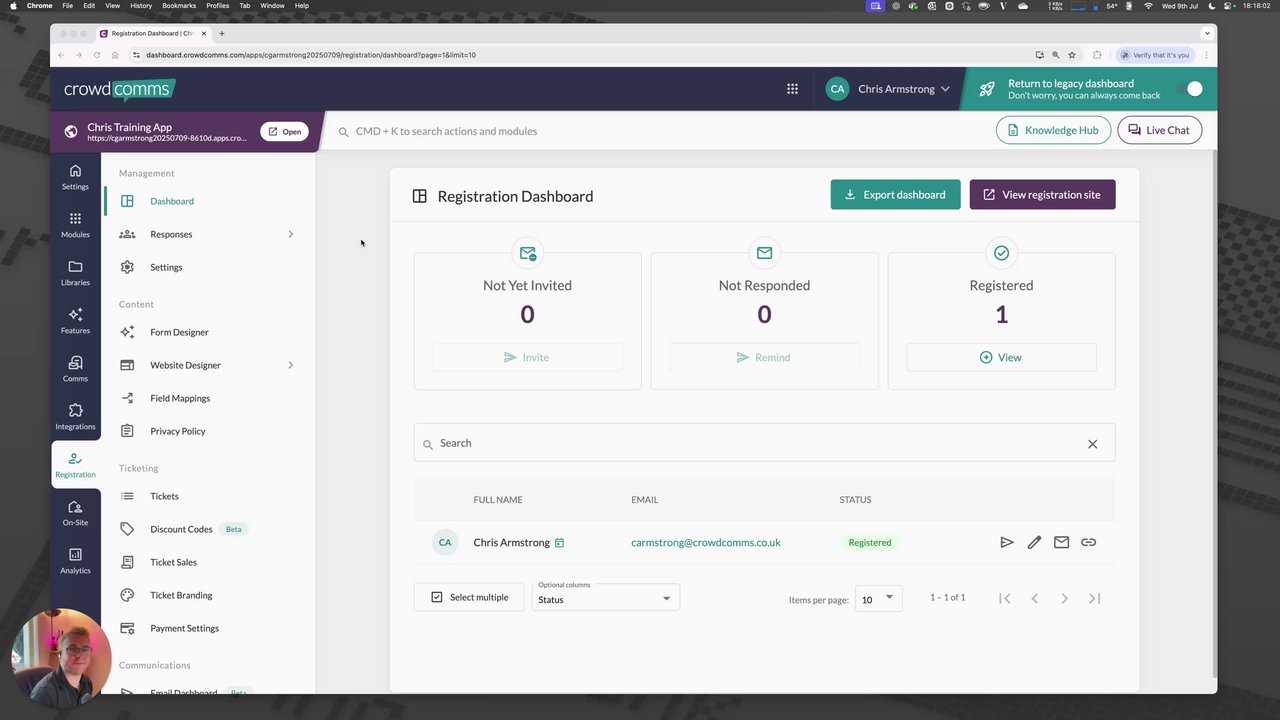Click the crowdcomms logo
The width and height of the screenshot is (1280, 720).
[x=119, y=89]
